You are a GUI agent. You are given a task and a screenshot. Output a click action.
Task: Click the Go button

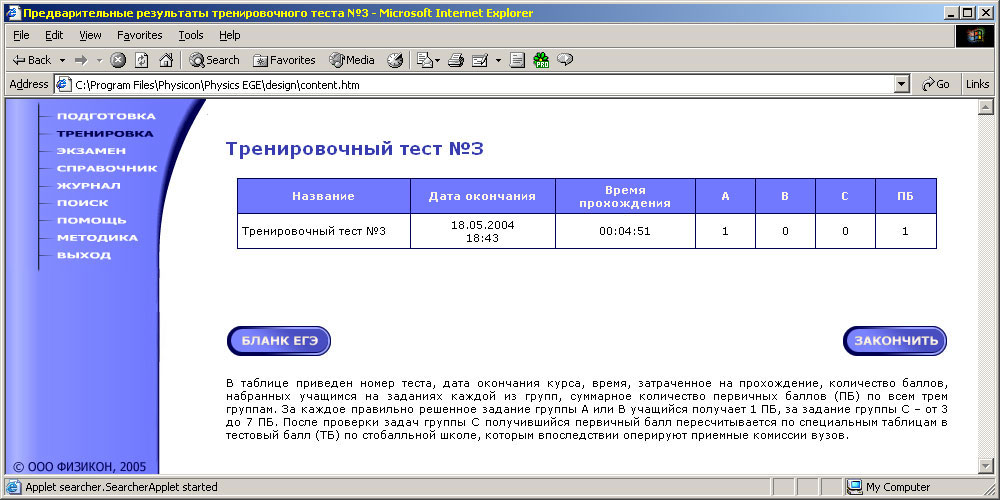[936, 84]
